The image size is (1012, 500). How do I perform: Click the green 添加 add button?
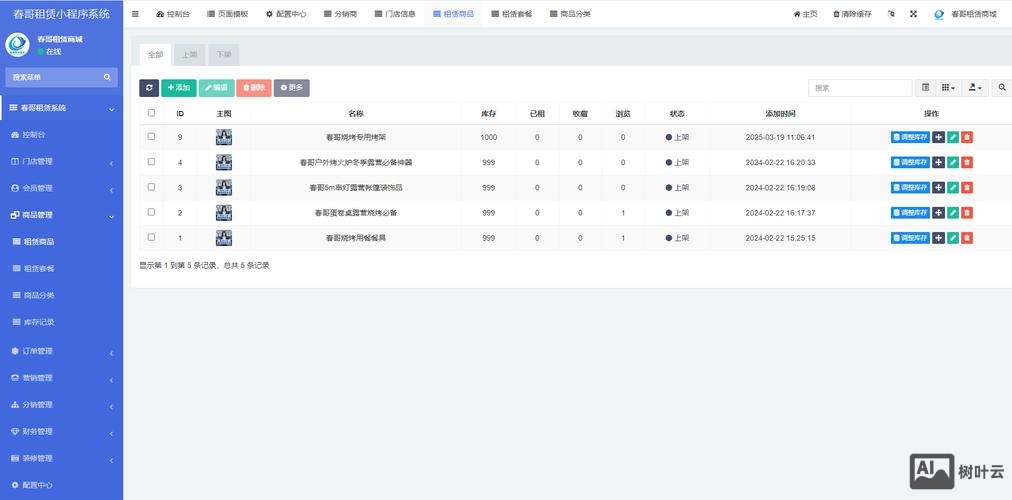pyautogui.click(x=179, y=88)
